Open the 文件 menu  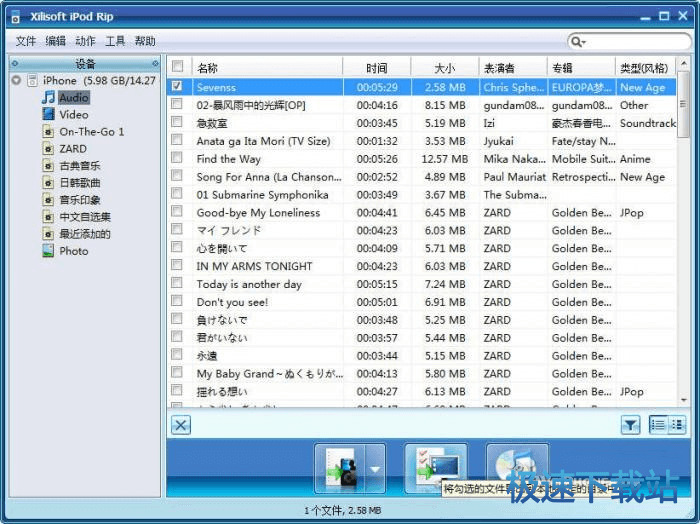25,41
